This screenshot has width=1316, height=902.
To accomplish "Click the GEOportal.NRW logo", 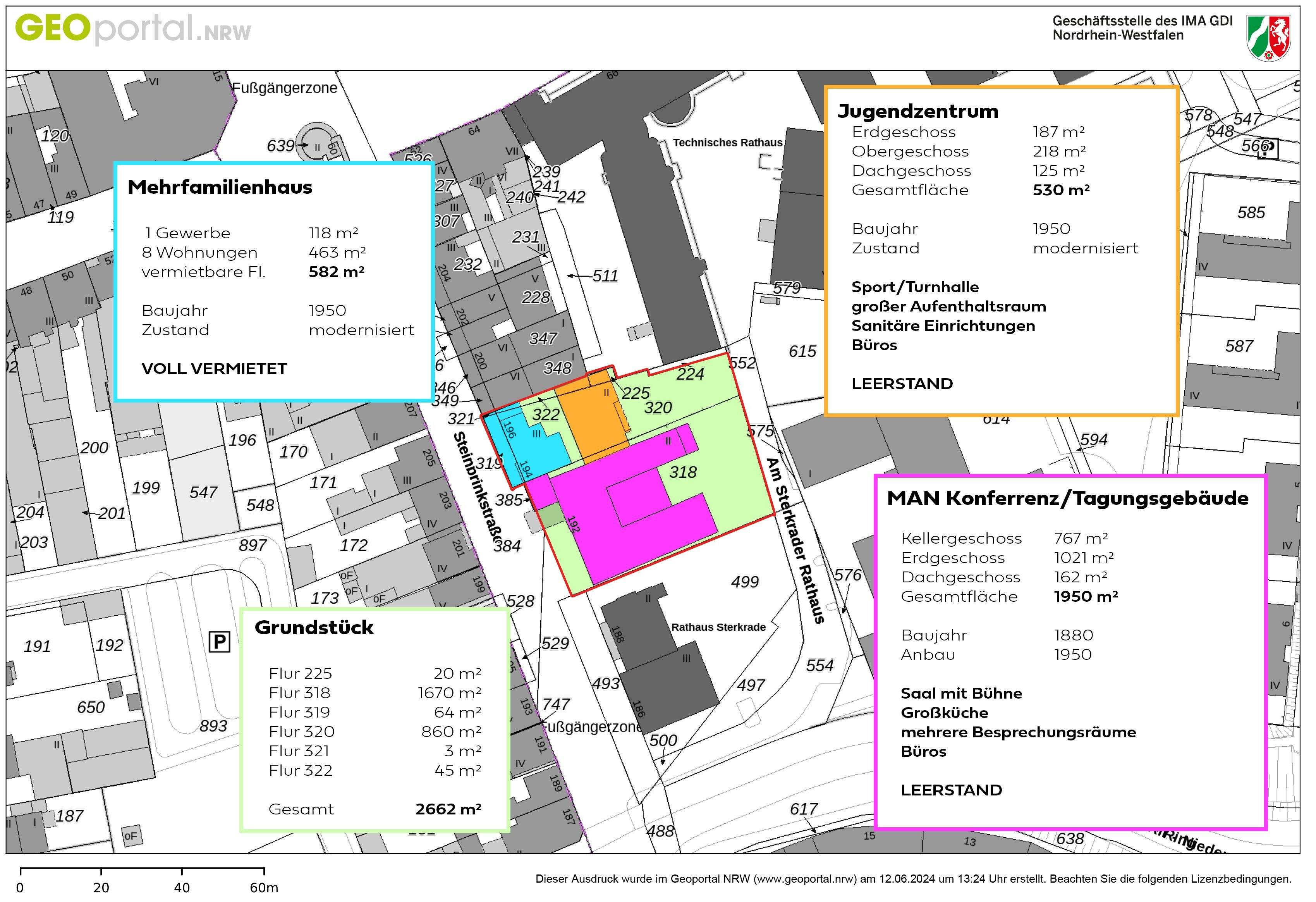I will tap(132, 29).
